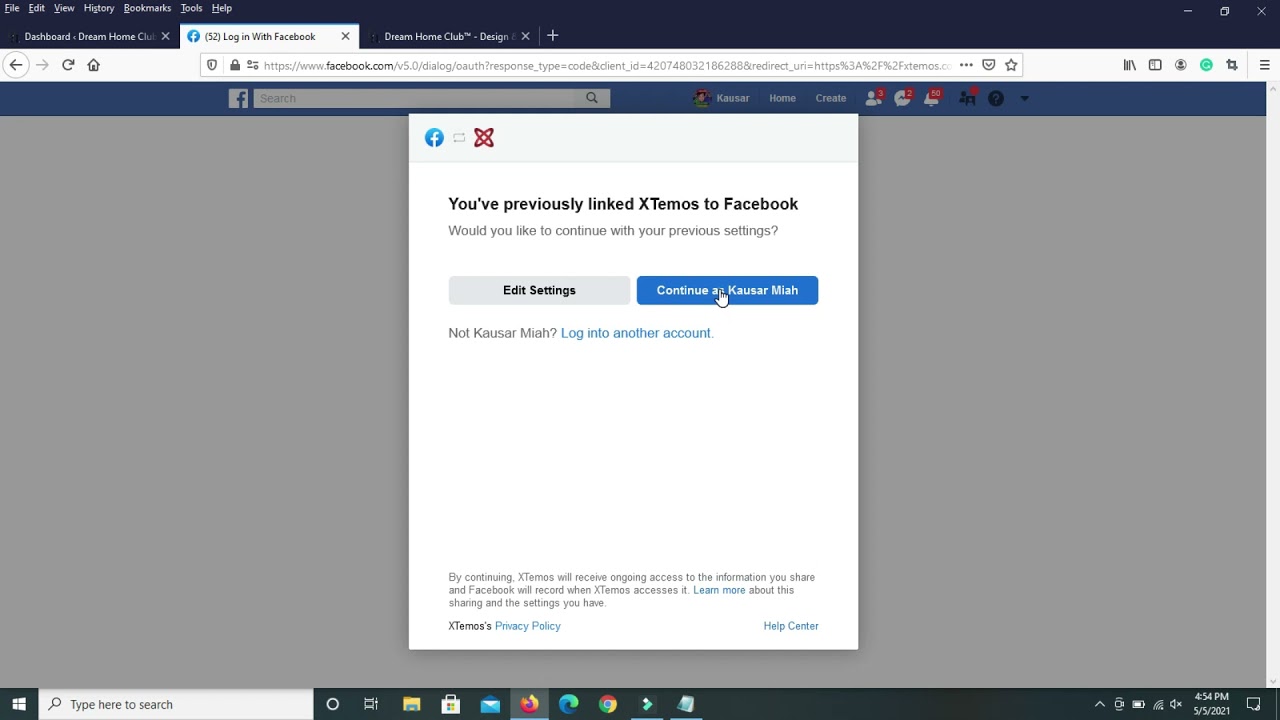The height and width of the screenshot is (720, 1280).
Task: Bookmark this page with star icon
Action: point(1011,65)
